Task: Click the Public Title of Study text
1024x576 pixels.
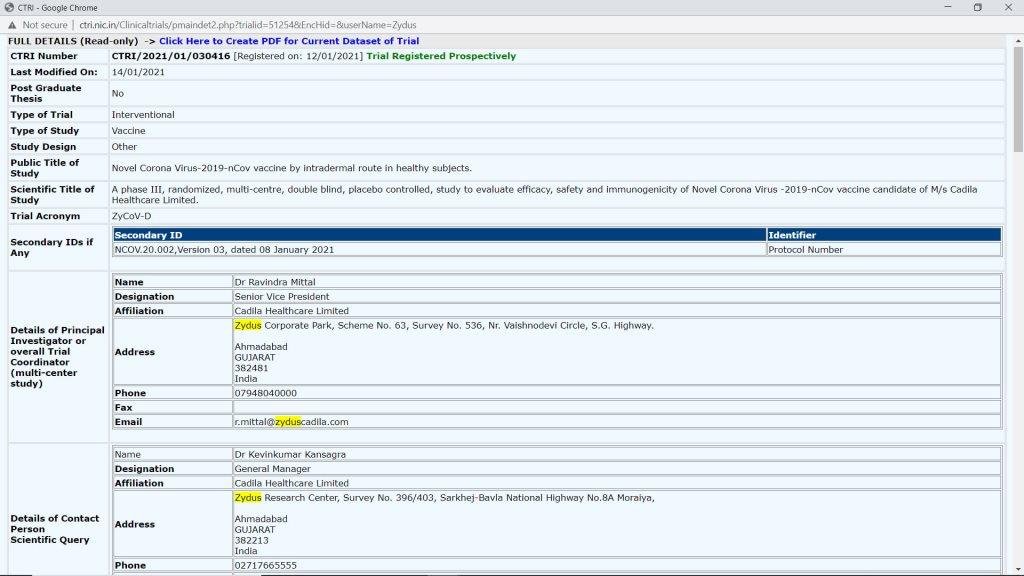Action: pos(291,168)
